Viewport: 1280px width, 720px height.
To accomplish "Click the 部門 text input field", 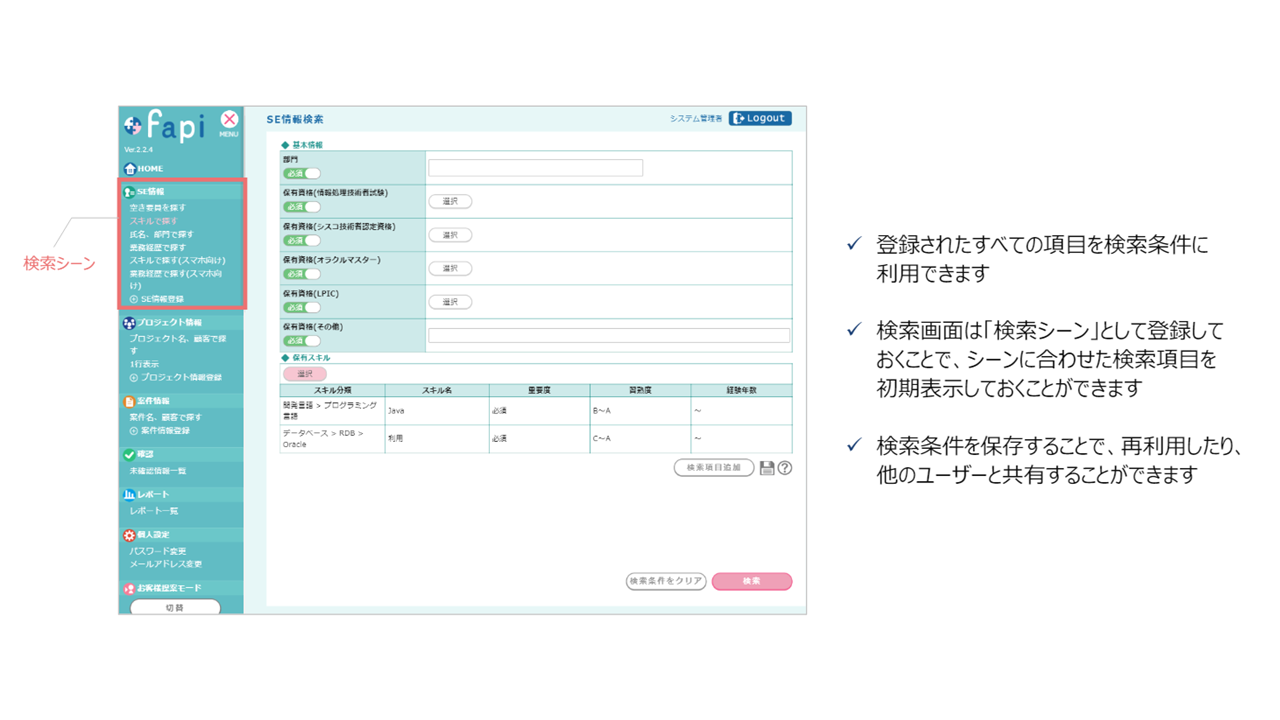I will 536,168.
